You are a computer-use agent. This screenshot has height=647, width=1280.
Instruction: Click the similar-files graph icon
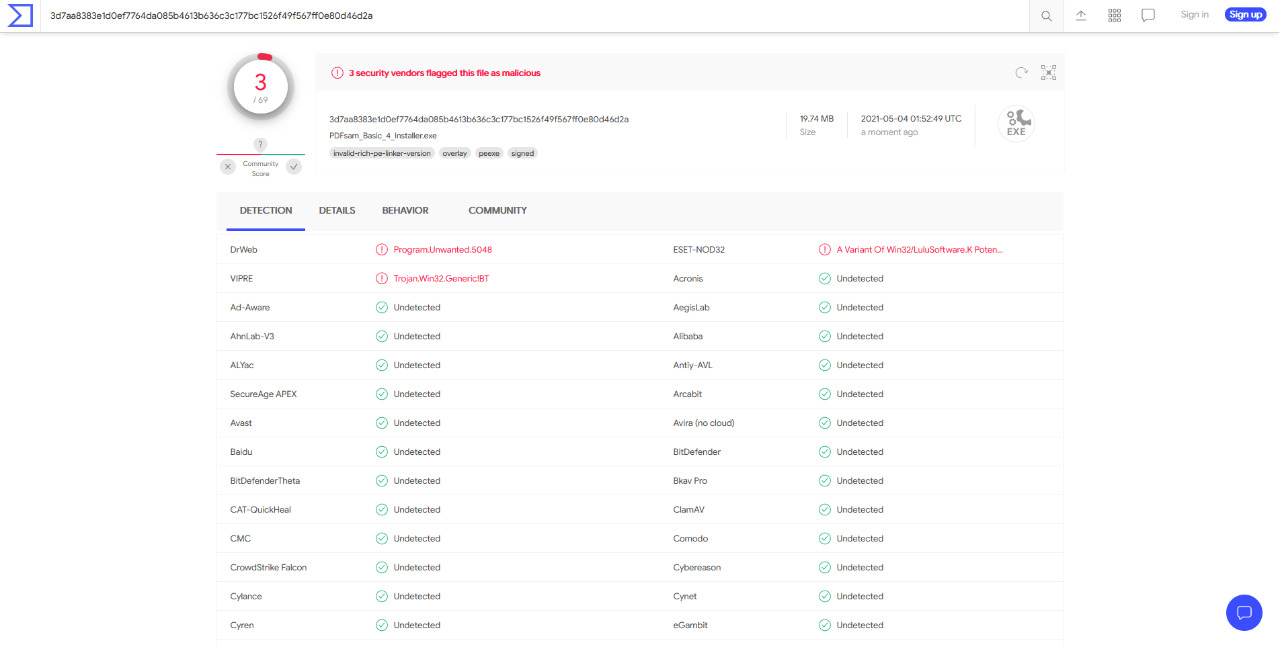[1048, 72]
